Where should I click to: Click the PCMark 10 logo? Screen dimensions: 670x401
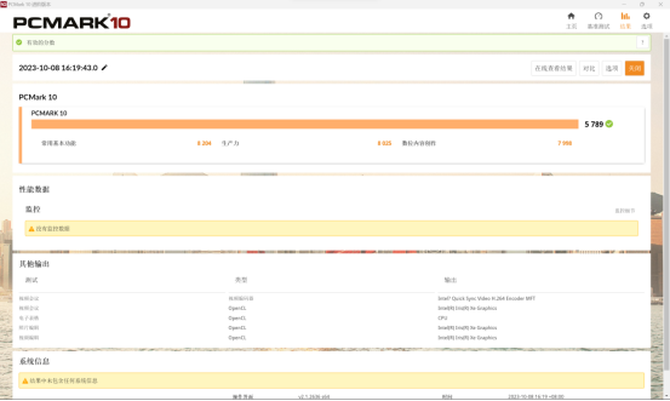coord(72,22)
